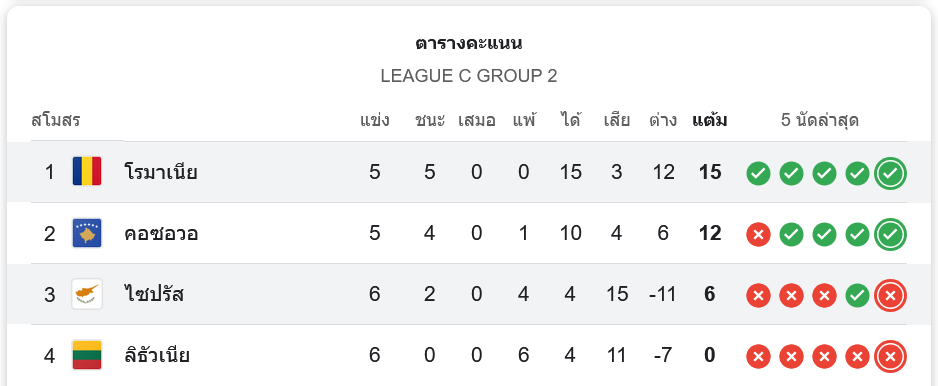
Task: Click Lithuania's first red loss icon
Action: (758, 357)
